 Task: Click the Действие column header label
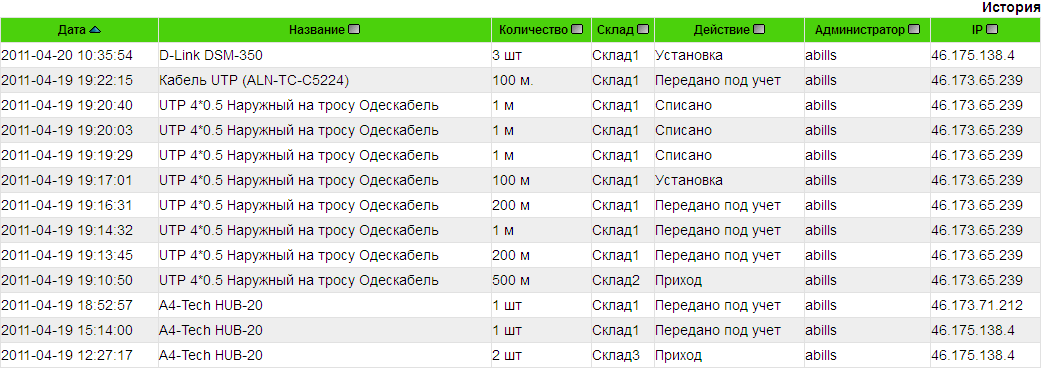coord(722,30)
